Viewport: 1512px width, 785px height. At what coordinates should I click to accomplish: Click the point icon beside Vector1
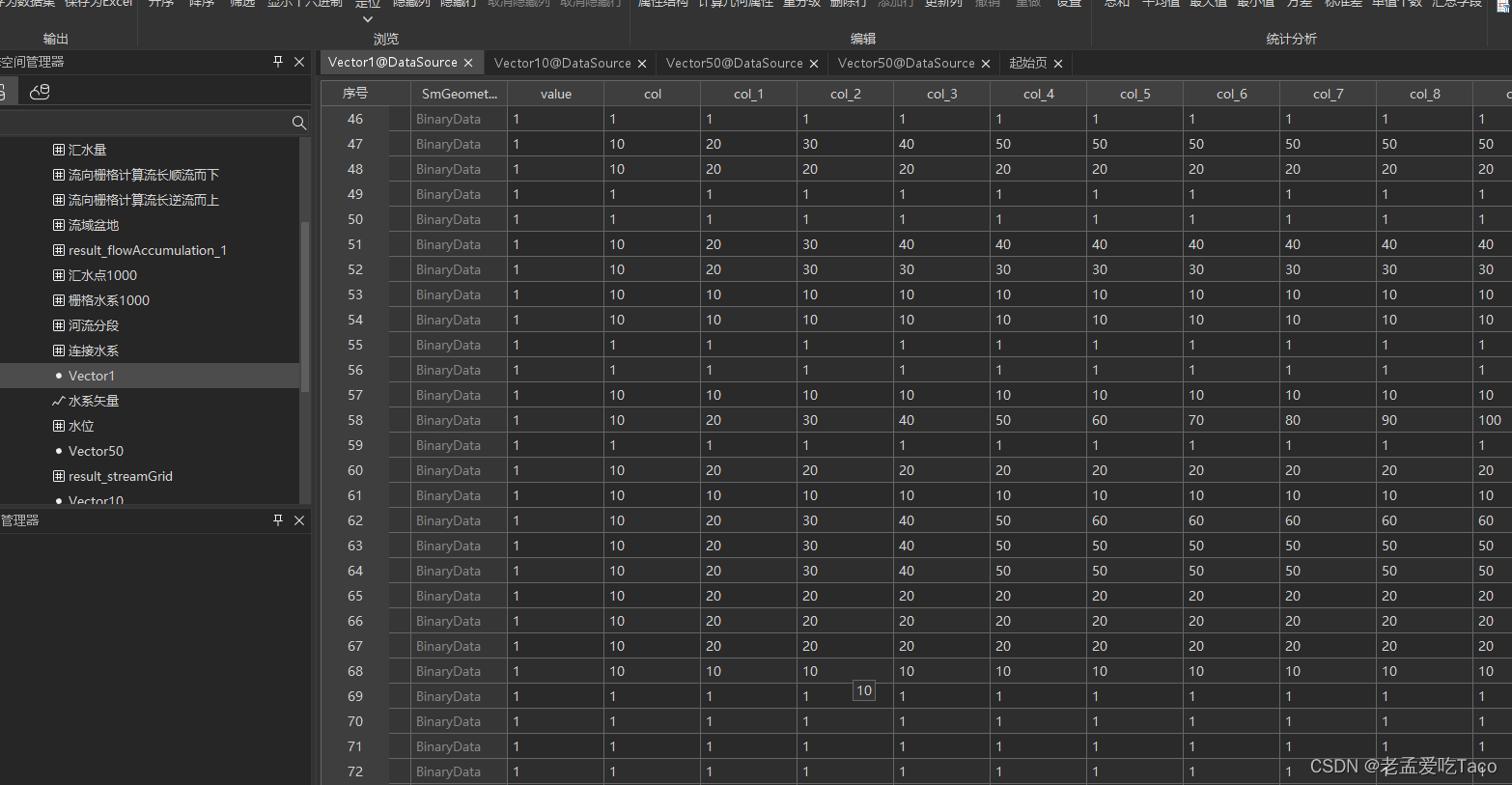59,376
